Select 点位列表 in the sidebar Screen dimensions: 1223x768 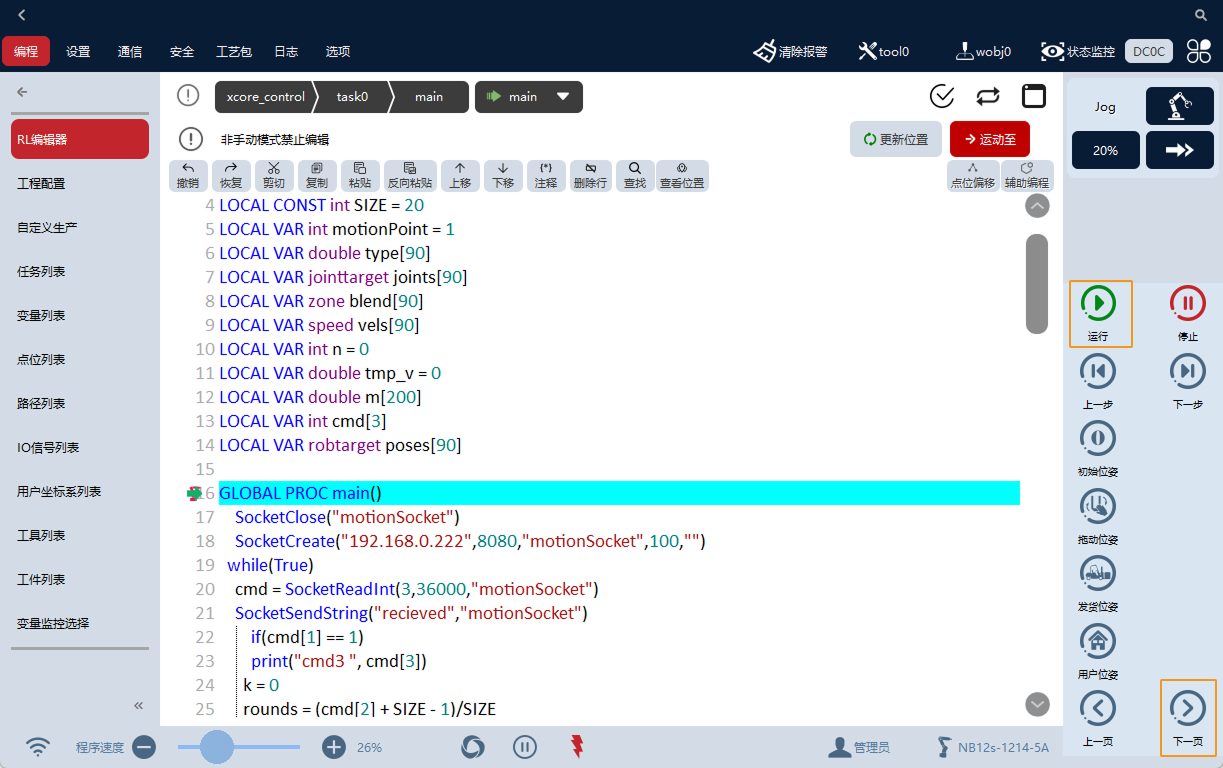(x=41, y=359)
